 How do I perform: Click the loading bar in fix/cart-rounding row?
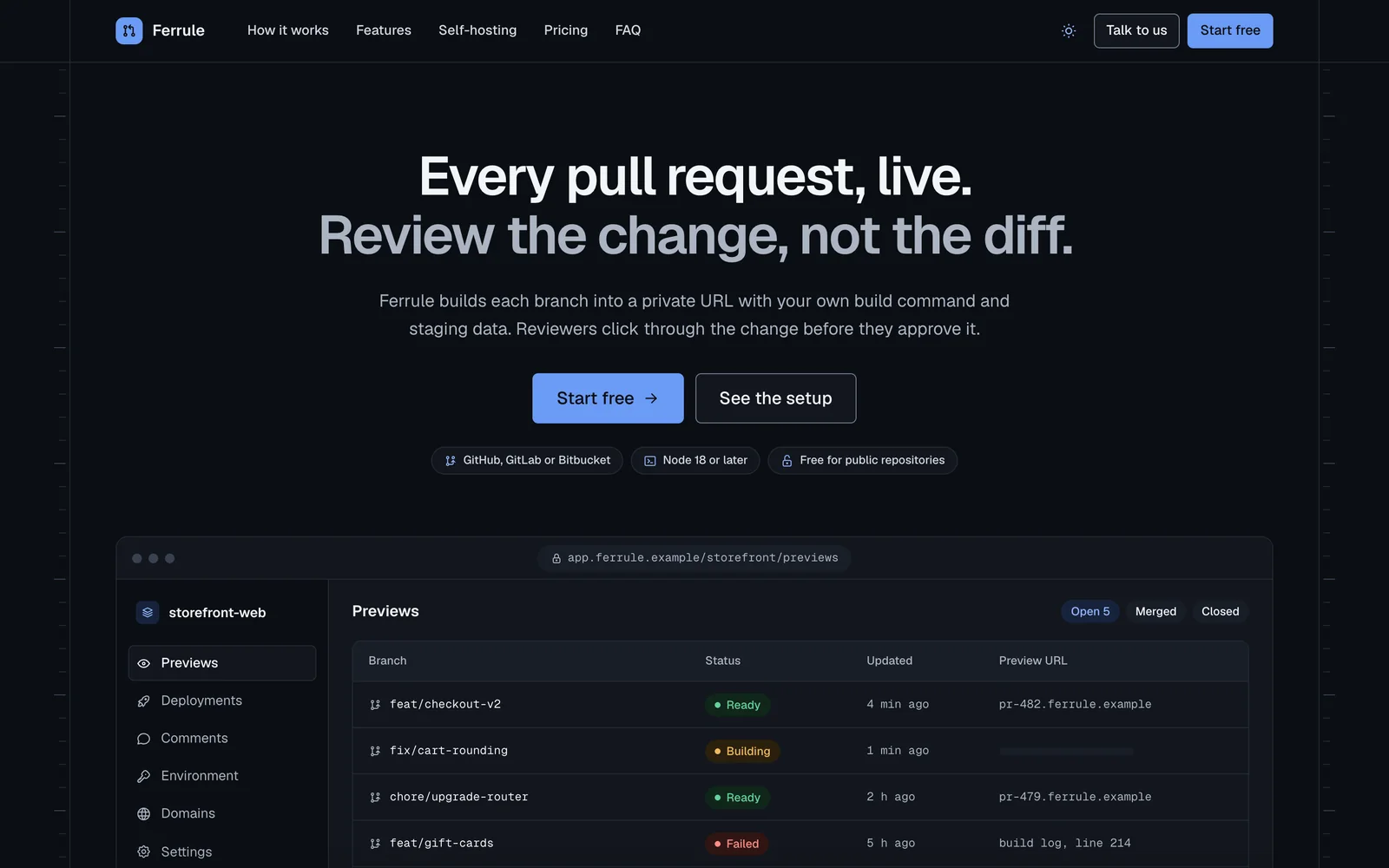1066,752
